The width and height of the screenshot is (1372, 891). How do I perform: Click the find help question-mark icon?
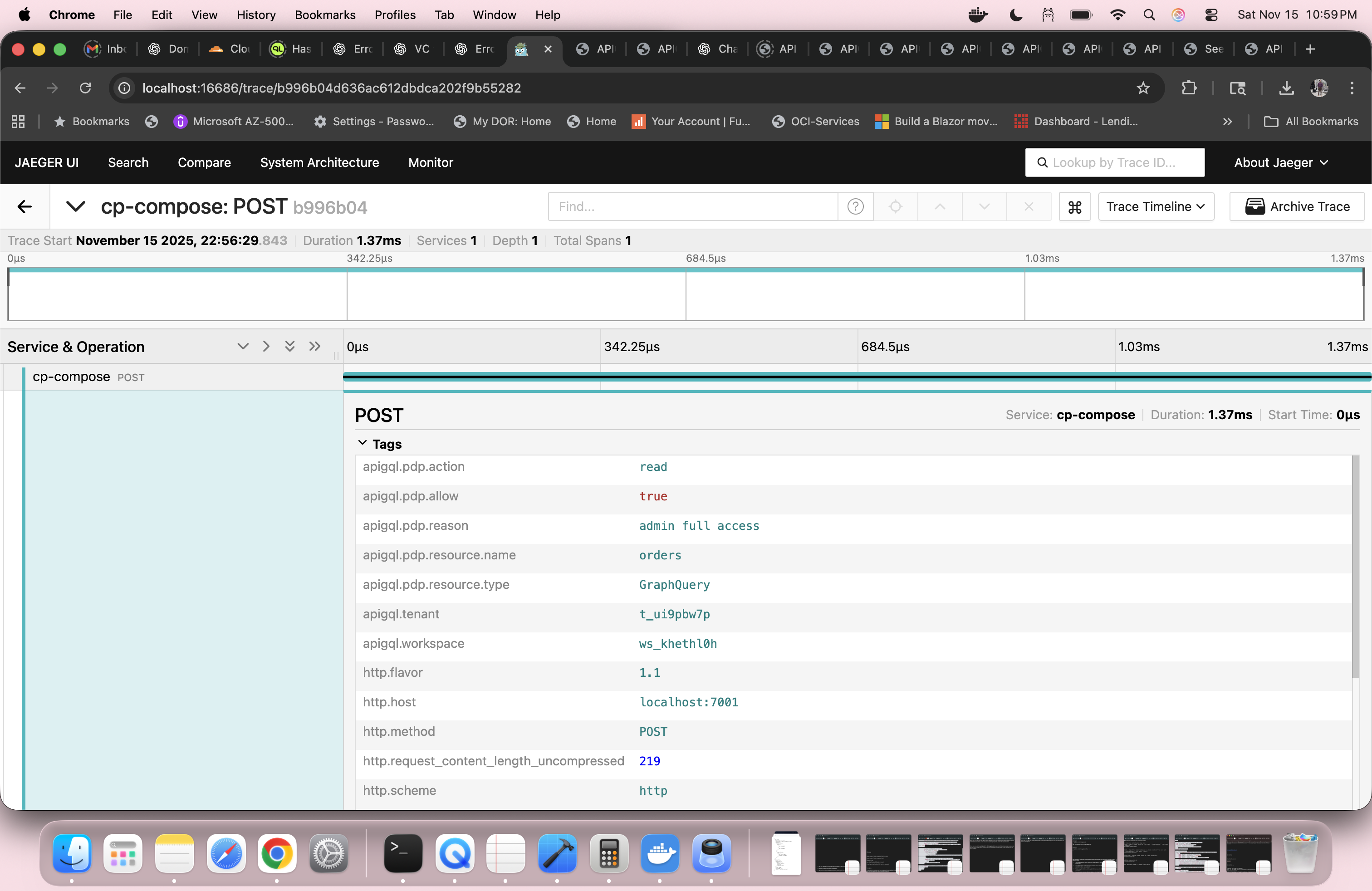[856, 207]
